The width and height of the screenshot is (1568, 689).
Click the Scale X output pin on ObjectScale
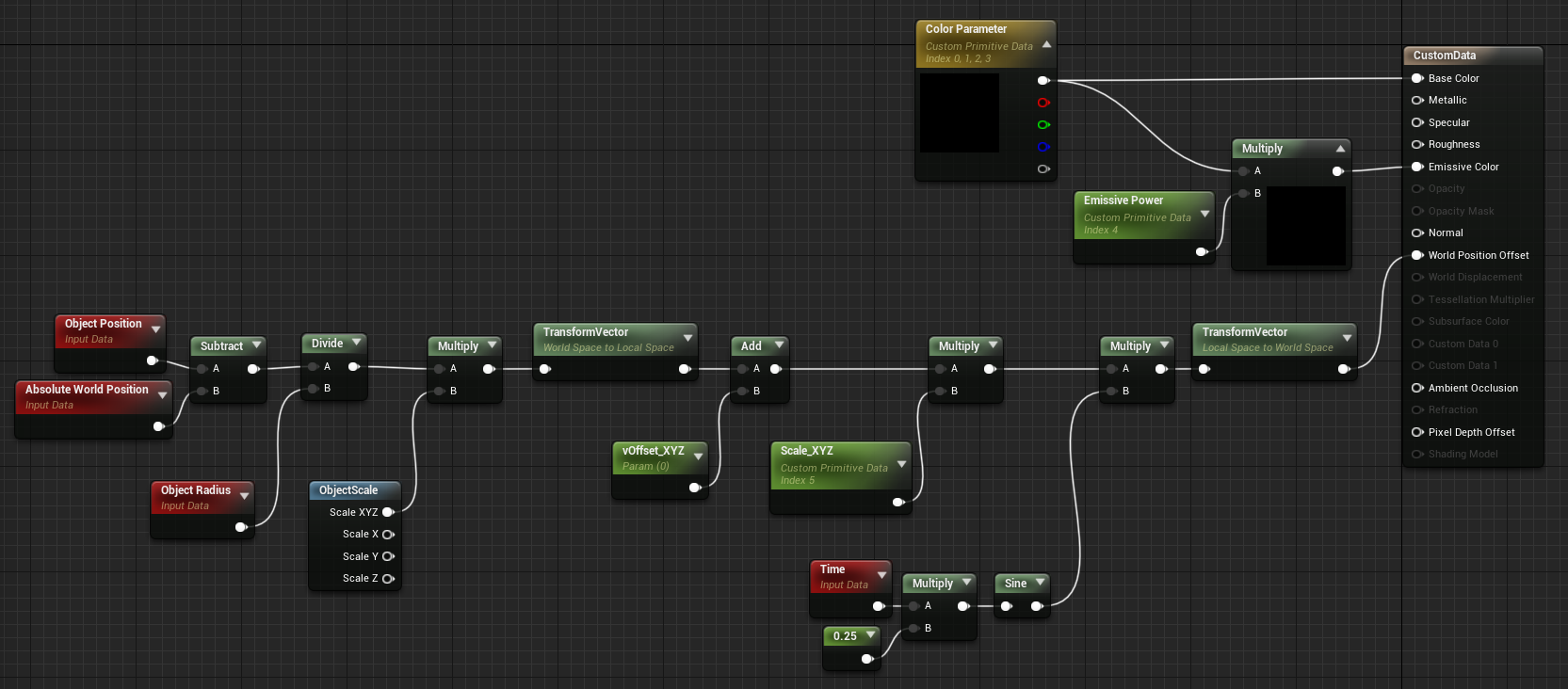(x=387, y=535)
